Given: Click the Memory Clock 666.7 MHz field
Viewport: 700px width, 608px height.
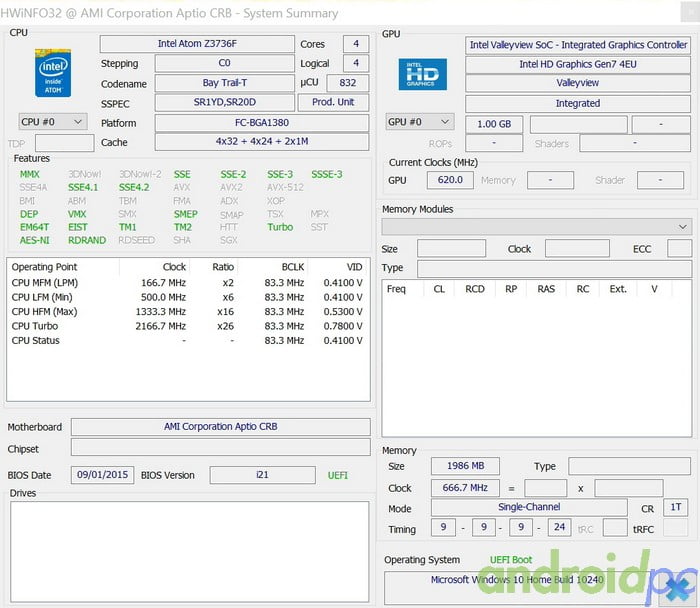Looking at the screenshot, I should pos(465,488).
